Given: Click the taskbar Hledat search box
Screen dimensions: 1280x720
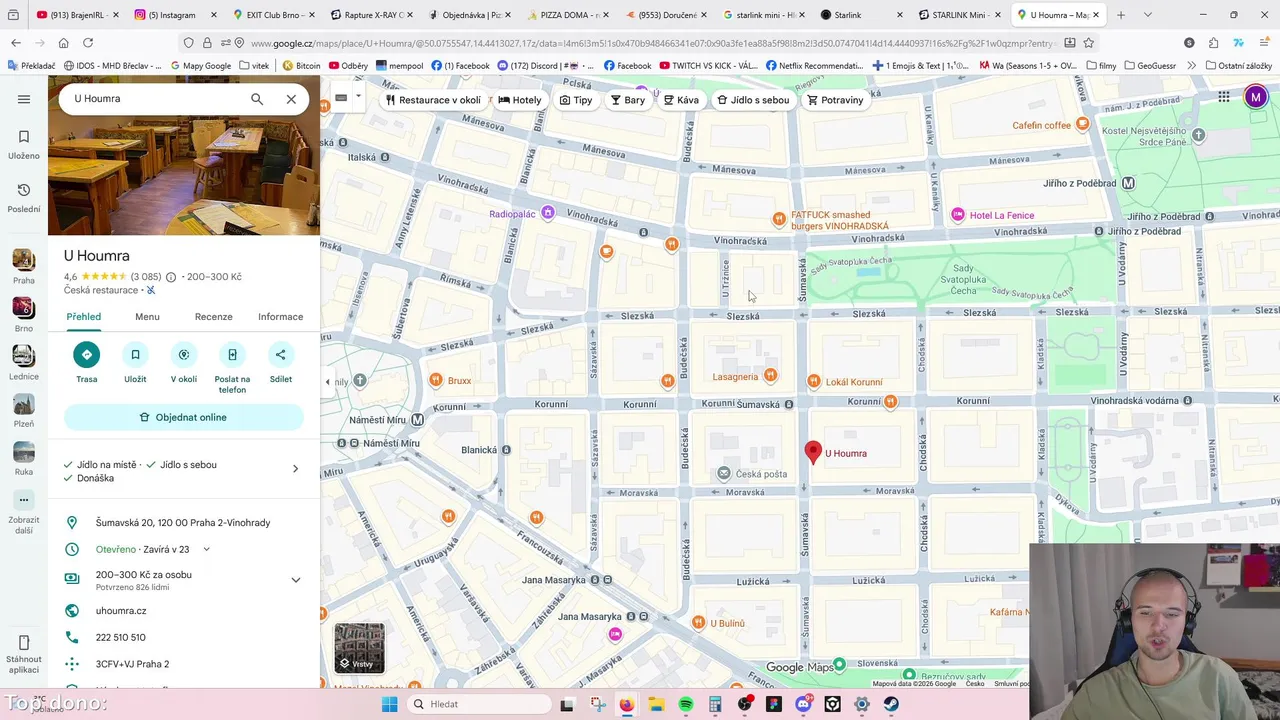Looking at the screenshot, I should (480, 704).
